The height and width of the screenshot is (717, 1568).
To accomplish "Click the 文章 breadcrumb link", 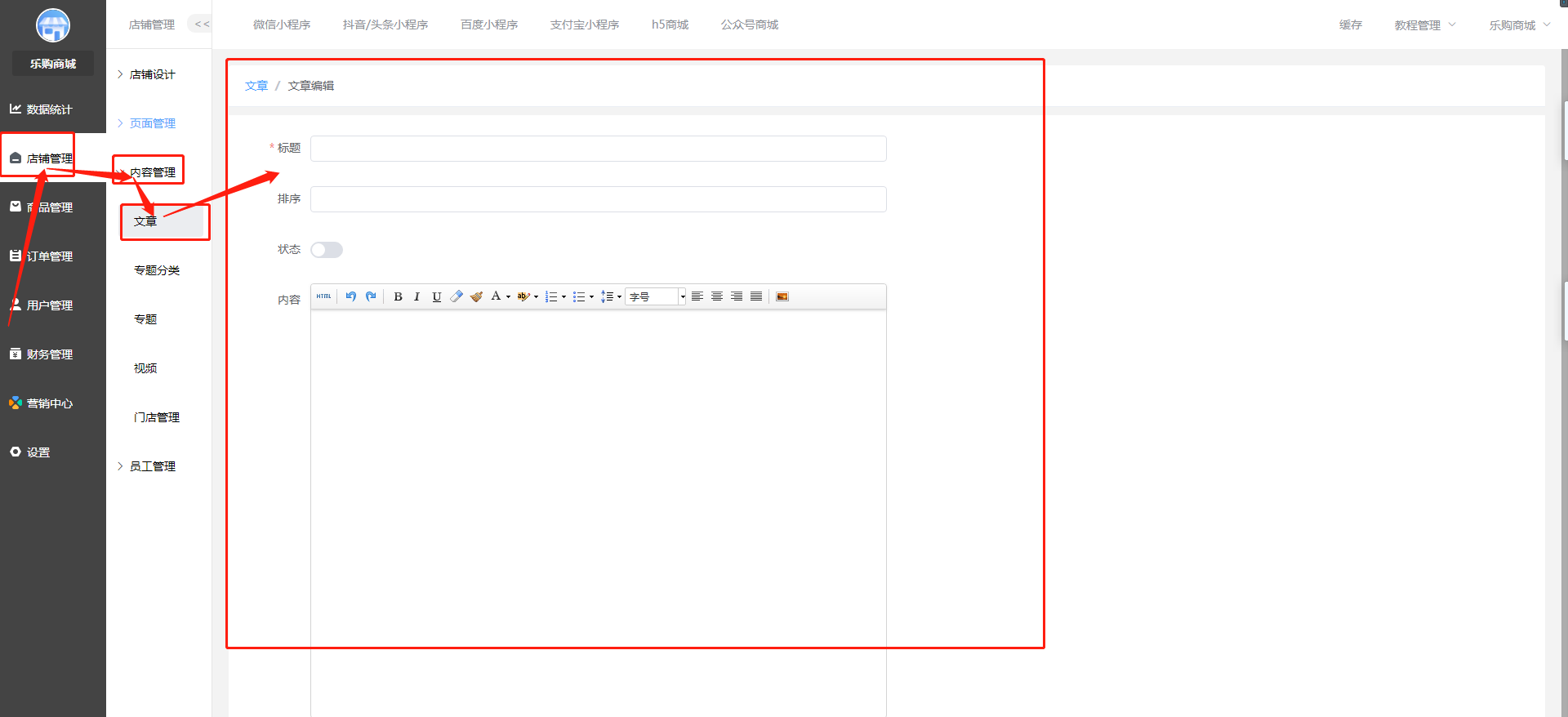I will [x=256, y=86].
